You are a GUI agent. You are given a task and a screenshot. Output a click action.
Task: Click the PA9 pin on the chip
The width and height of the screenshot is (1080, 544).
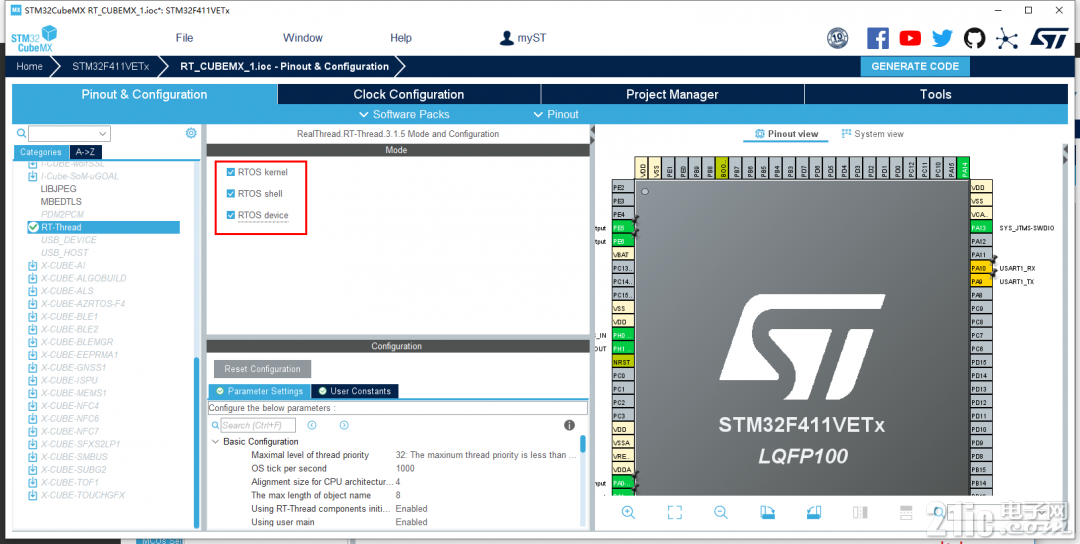[981, 282]
